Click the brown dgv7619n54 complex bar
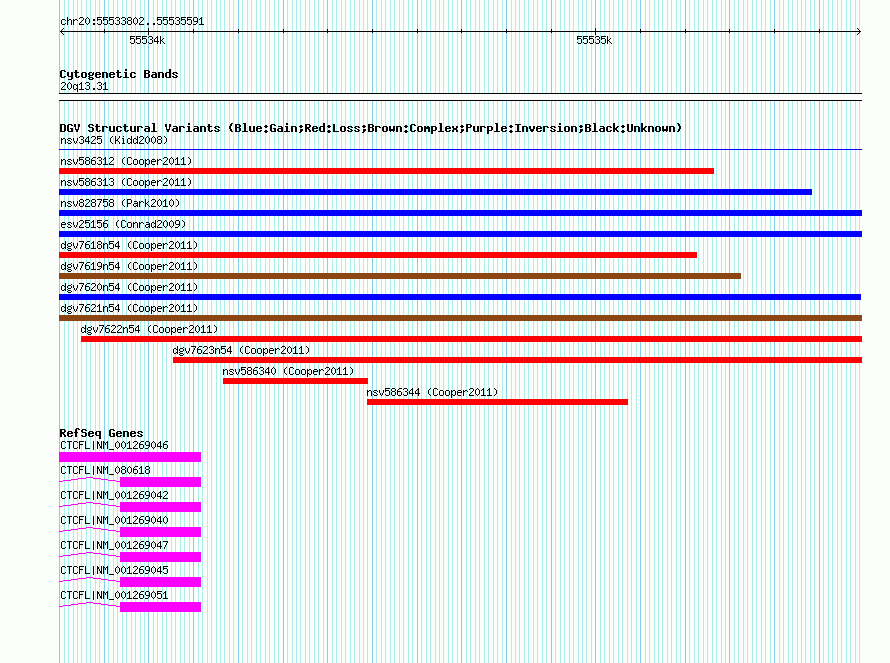The height and width of the screenshot is (663, 890). point(400,276)
